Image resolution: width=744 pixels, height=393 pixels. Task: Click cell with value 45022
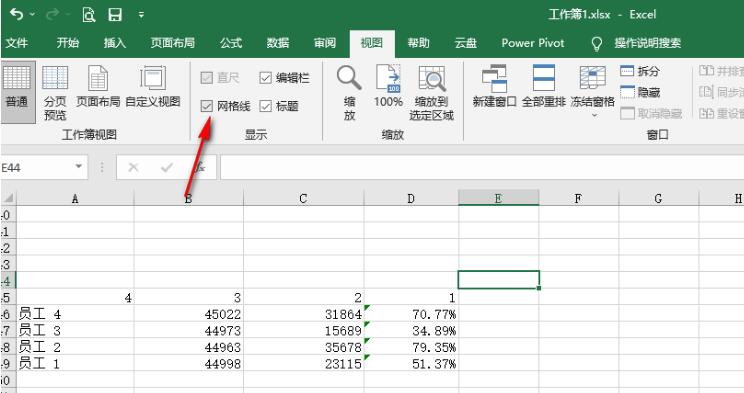click(189, 314)
